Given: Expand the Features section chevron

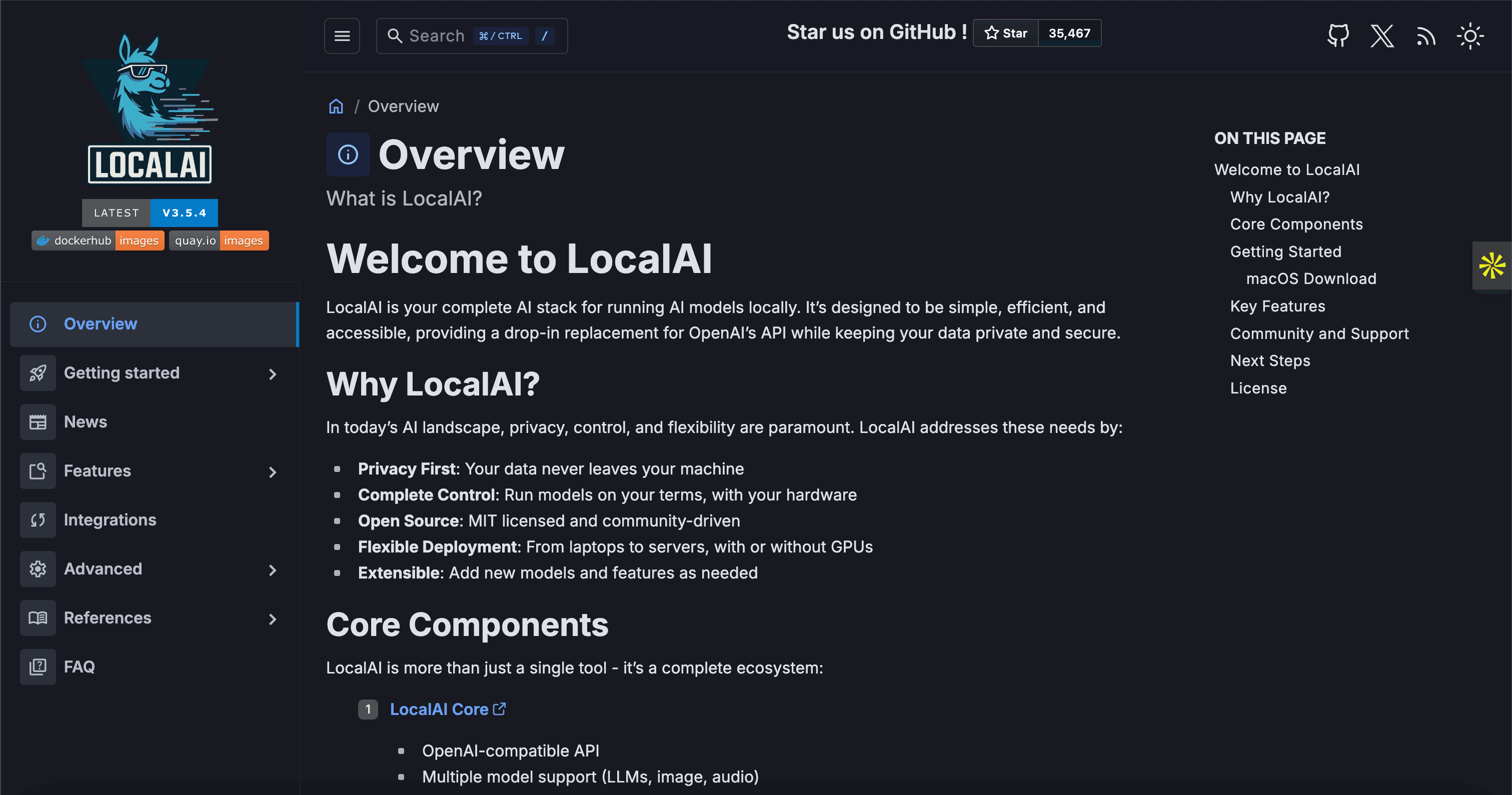Looking at the screenshot, I should click(x=273, y=471).
